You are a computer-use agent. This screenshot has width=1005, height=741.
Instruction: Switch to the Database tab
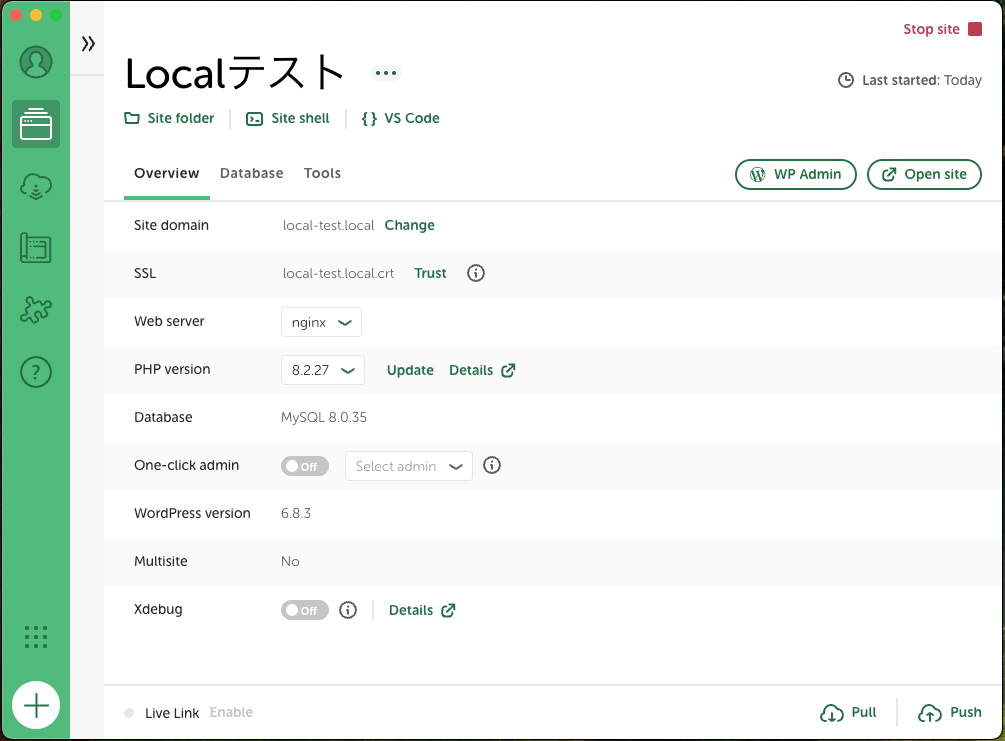251,173
